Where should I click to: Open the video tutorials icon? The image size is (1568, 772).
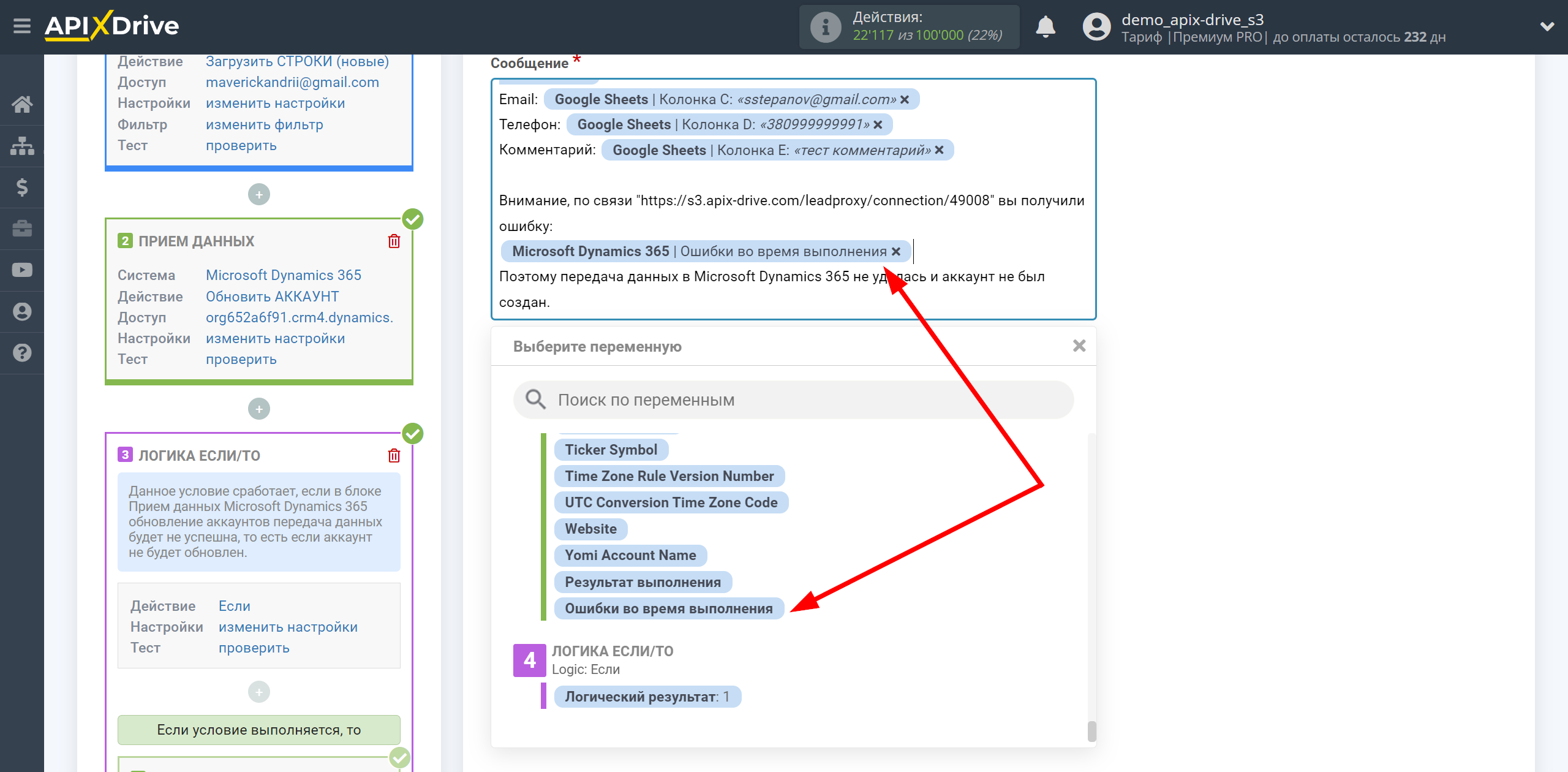click(22, 270)
